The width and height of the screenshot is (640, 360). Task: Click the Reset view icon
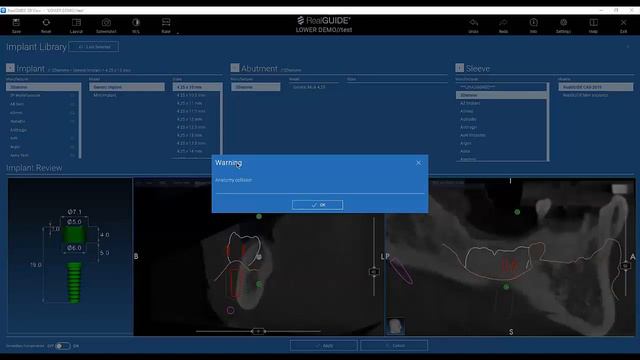(46, 23)
